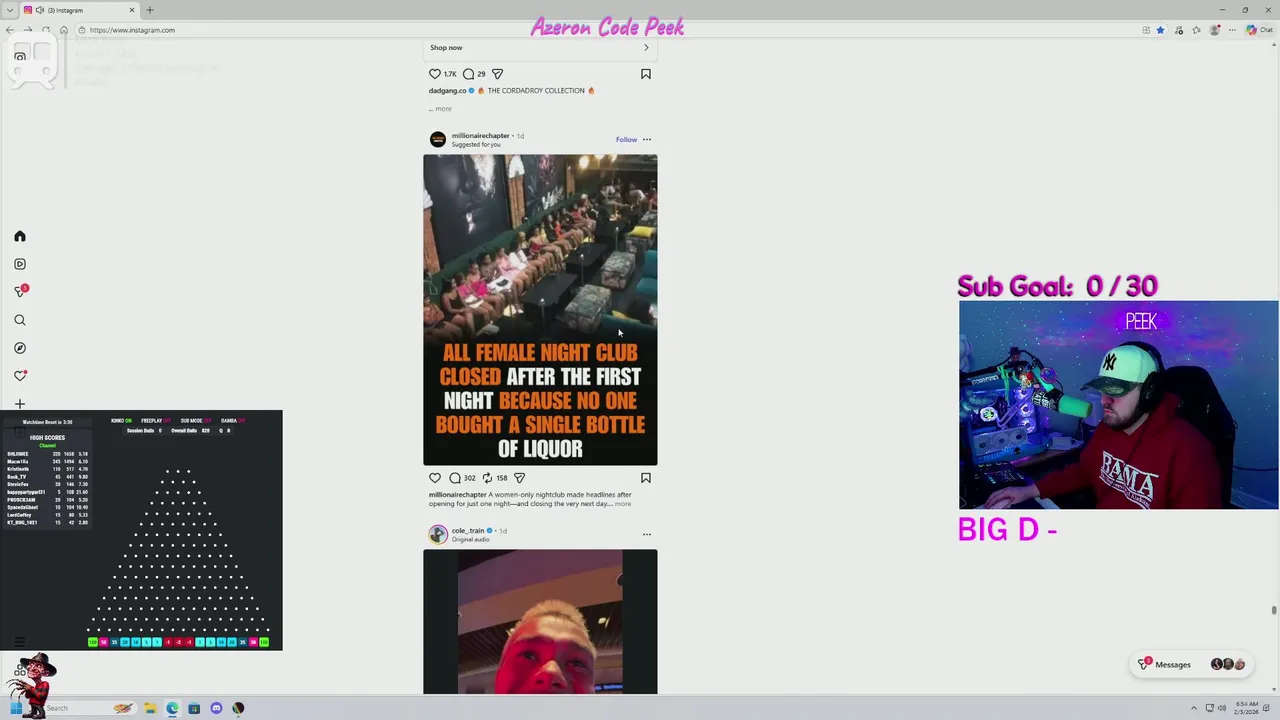This screenshot has height=720, width=1280.
Task: Close the Instagram browser tab
Action: [x=131, y=10]
